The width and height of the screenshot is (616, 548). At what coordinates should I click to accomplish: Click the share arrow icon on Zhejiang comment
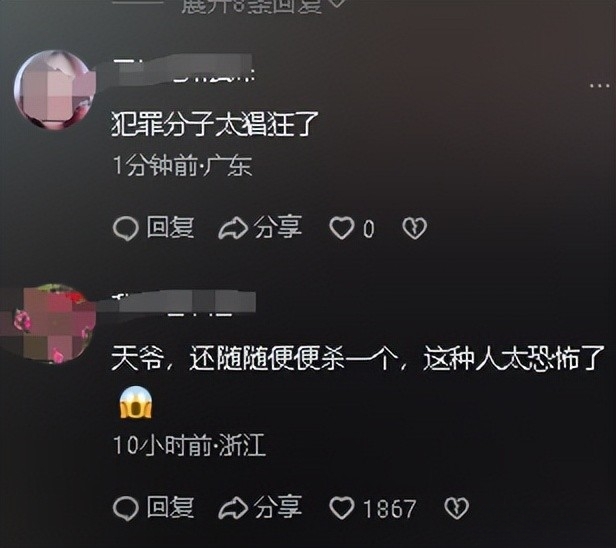233,508
